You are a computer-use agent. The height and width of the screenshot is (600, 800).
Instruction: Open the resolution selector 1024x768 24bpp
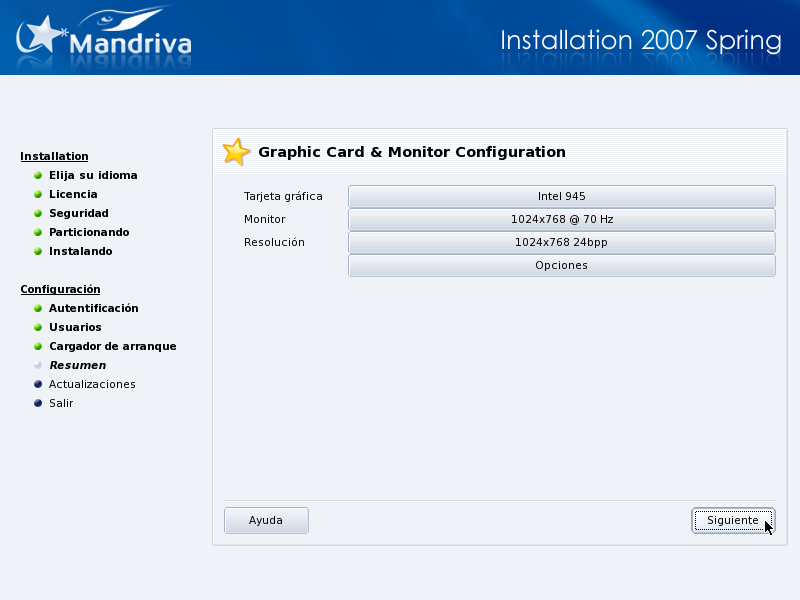tap(561, 242)
